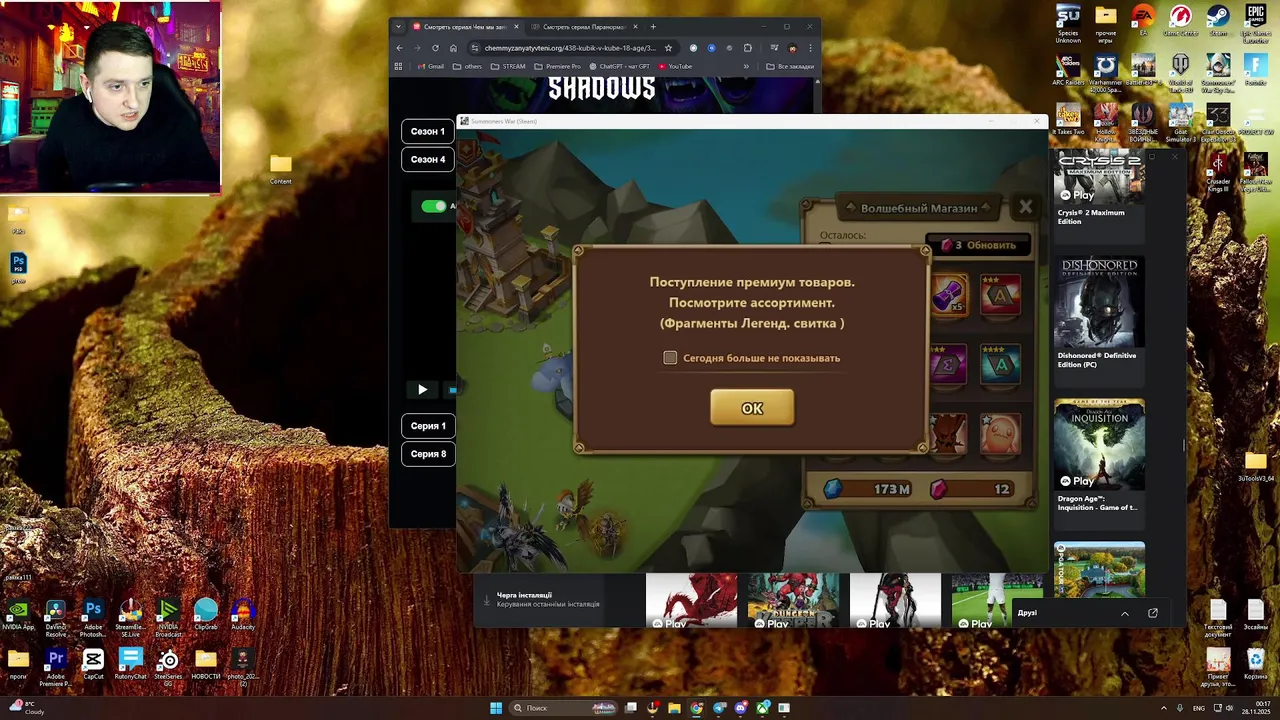Screen dimensions: 1280x720
Task: Launch Adobe Photoshop shortcut near DaVinci
Action: 93,616
